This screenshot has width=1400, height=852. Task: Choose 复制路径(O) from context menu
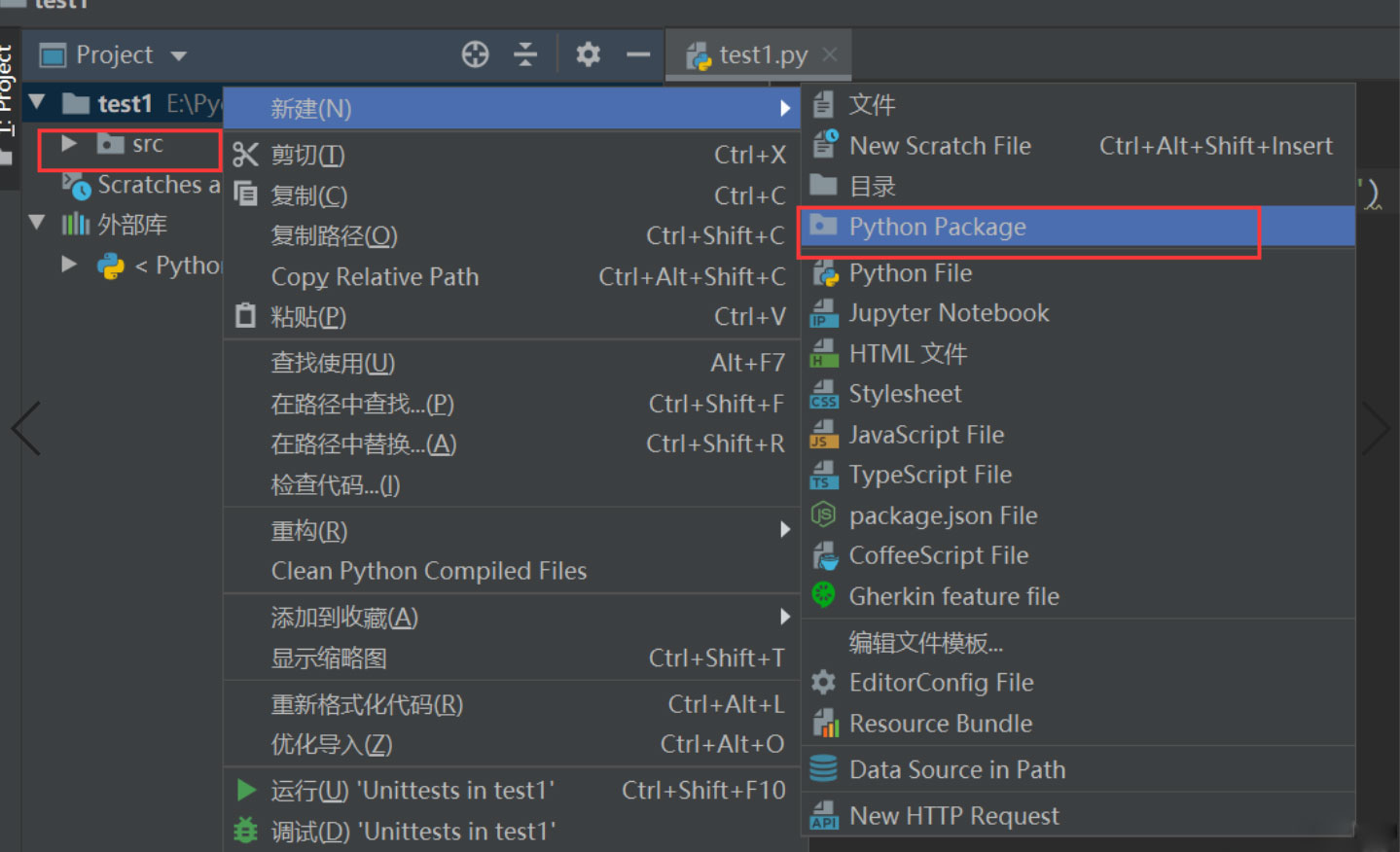click(x=512, y=235)
